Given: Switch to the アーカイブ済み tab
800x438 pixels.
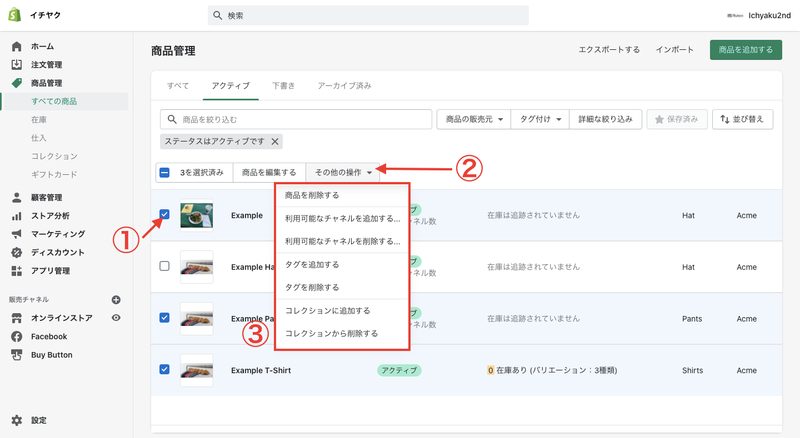Looking at the screenshot, I should coord(344,86).
